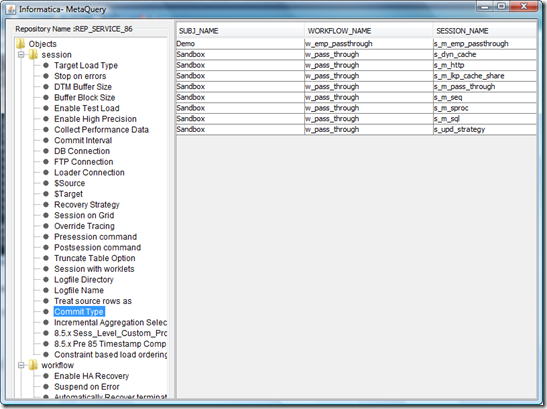Collapse the workflow tree node
Screen dimensions: 547x409
[21, 365]
